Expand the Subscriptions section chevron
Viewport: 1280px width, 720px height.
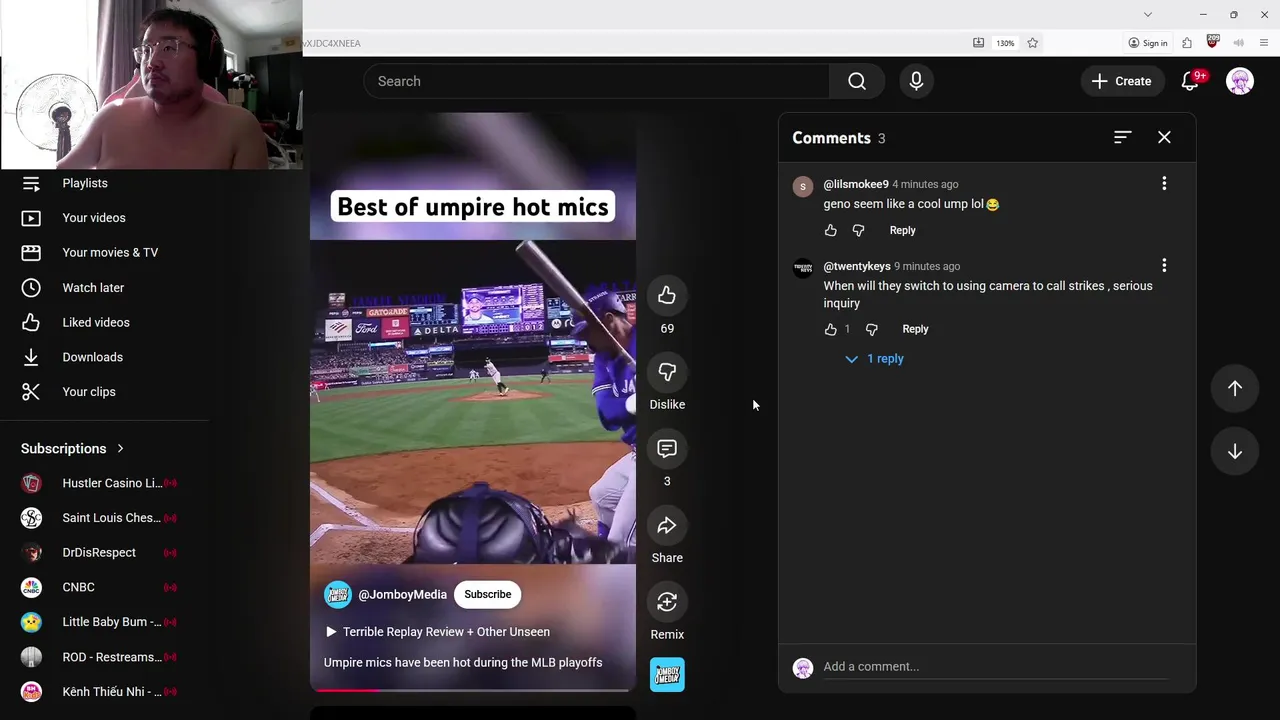120,449
